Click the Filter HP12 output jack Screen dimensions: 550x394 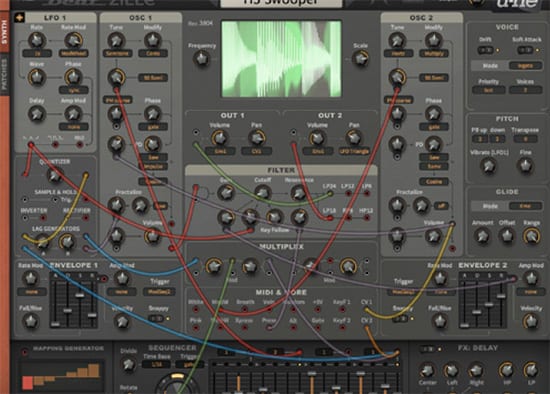point(367,218)
